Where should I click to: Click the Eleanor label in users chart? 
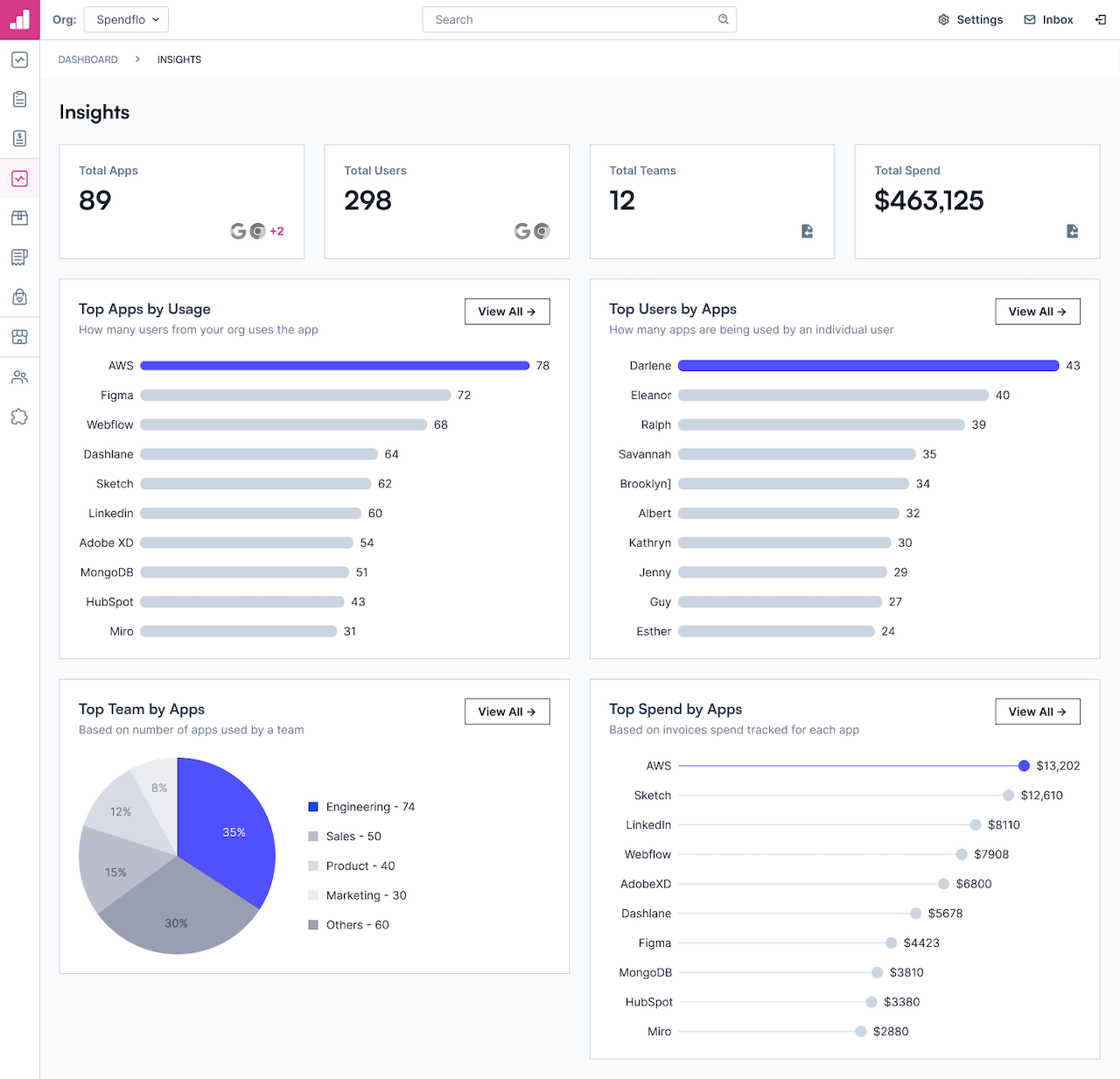[x=651, y=396]
